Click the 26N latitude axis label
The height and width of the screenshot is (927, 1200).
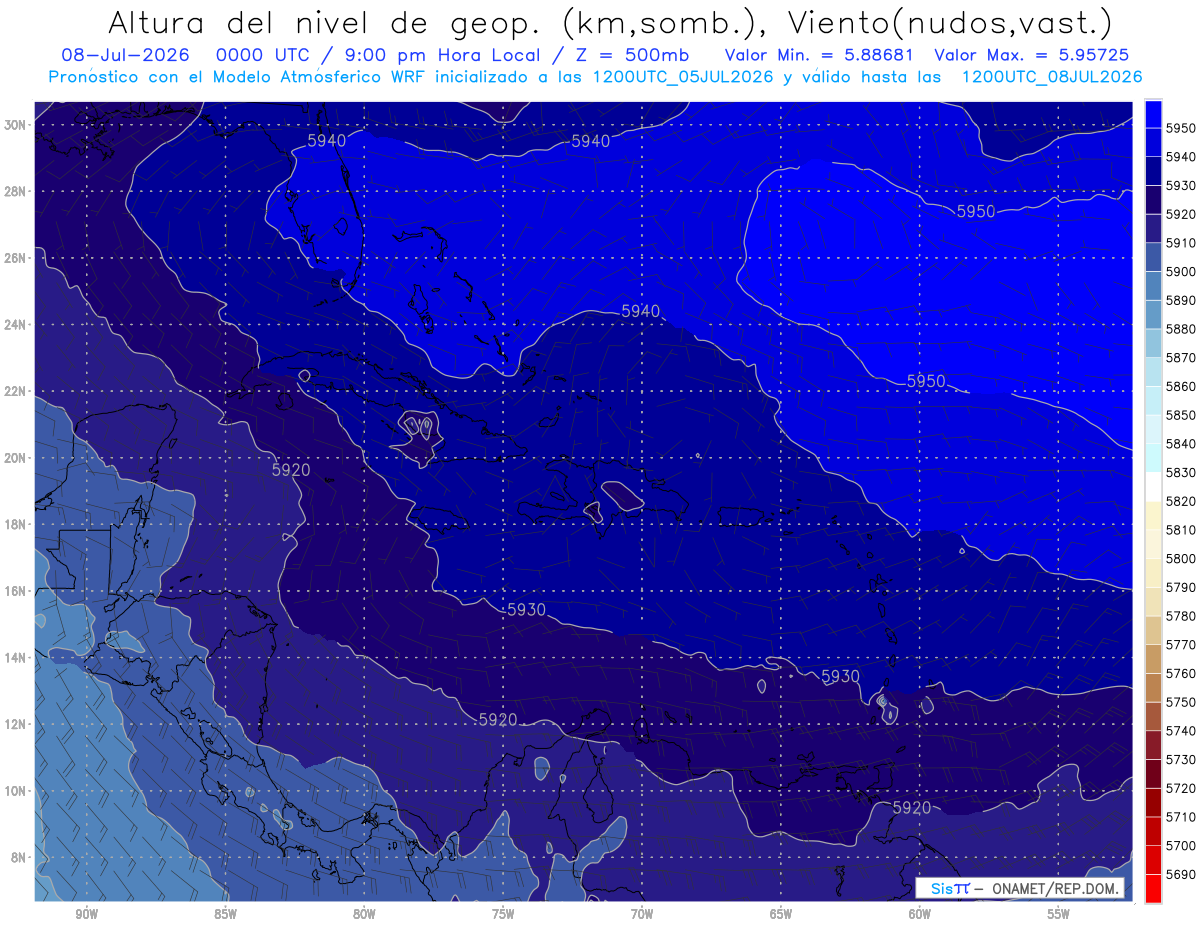coord(17,258)
